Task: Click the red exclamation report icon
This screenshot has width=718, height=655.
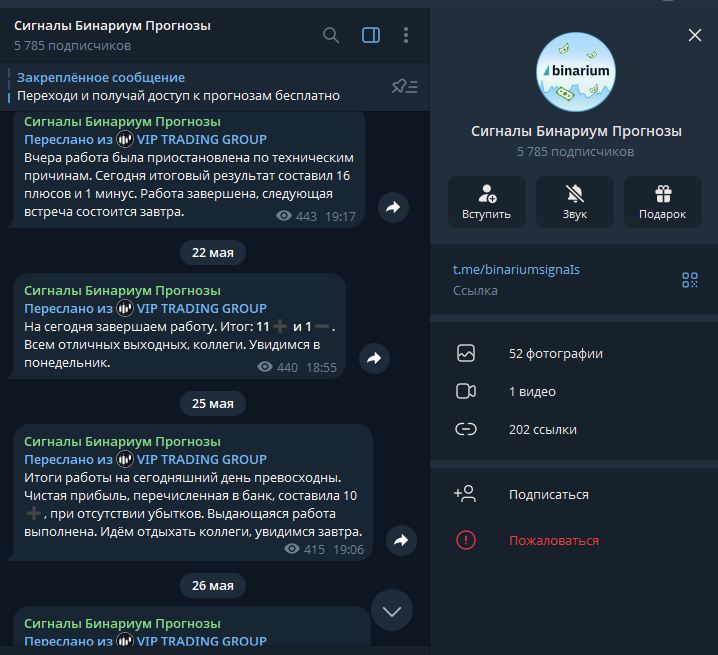Action: click(466, 540)
